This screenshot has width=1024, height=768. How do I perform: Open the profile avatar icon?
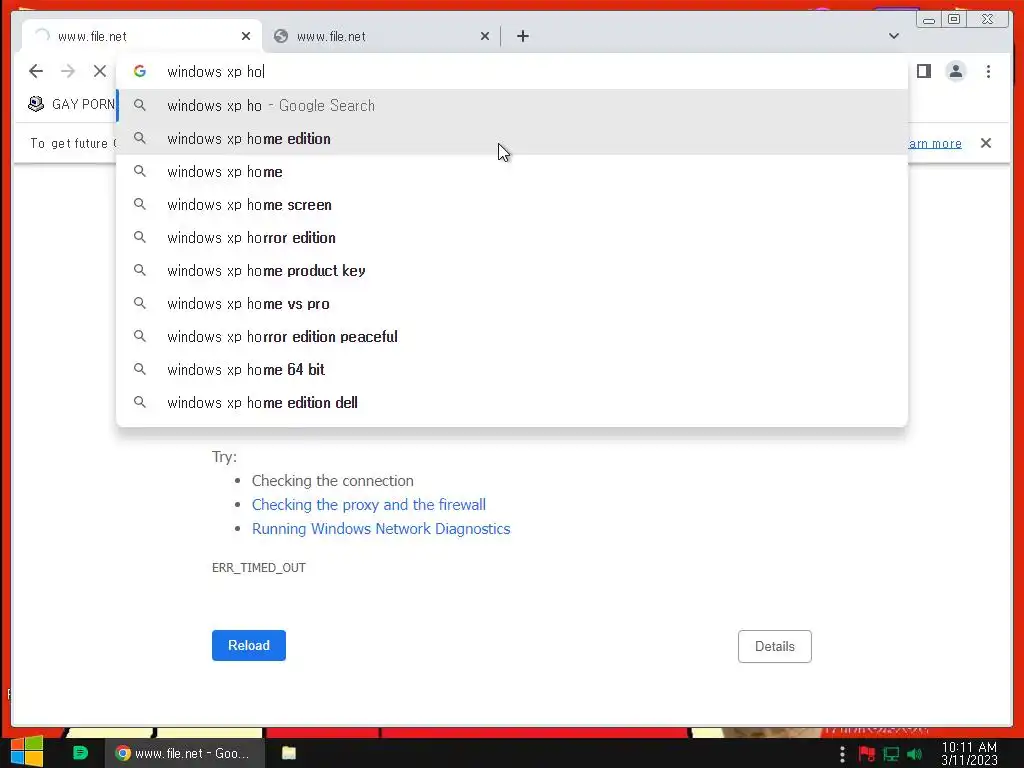click(955, 71)
